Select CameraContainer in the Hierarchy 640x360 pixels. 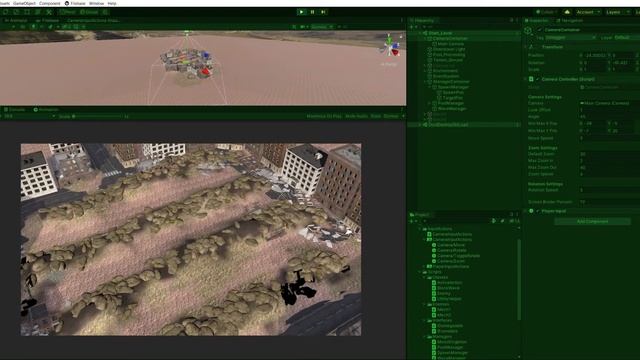pyautogui.click(x=450, y=38)
